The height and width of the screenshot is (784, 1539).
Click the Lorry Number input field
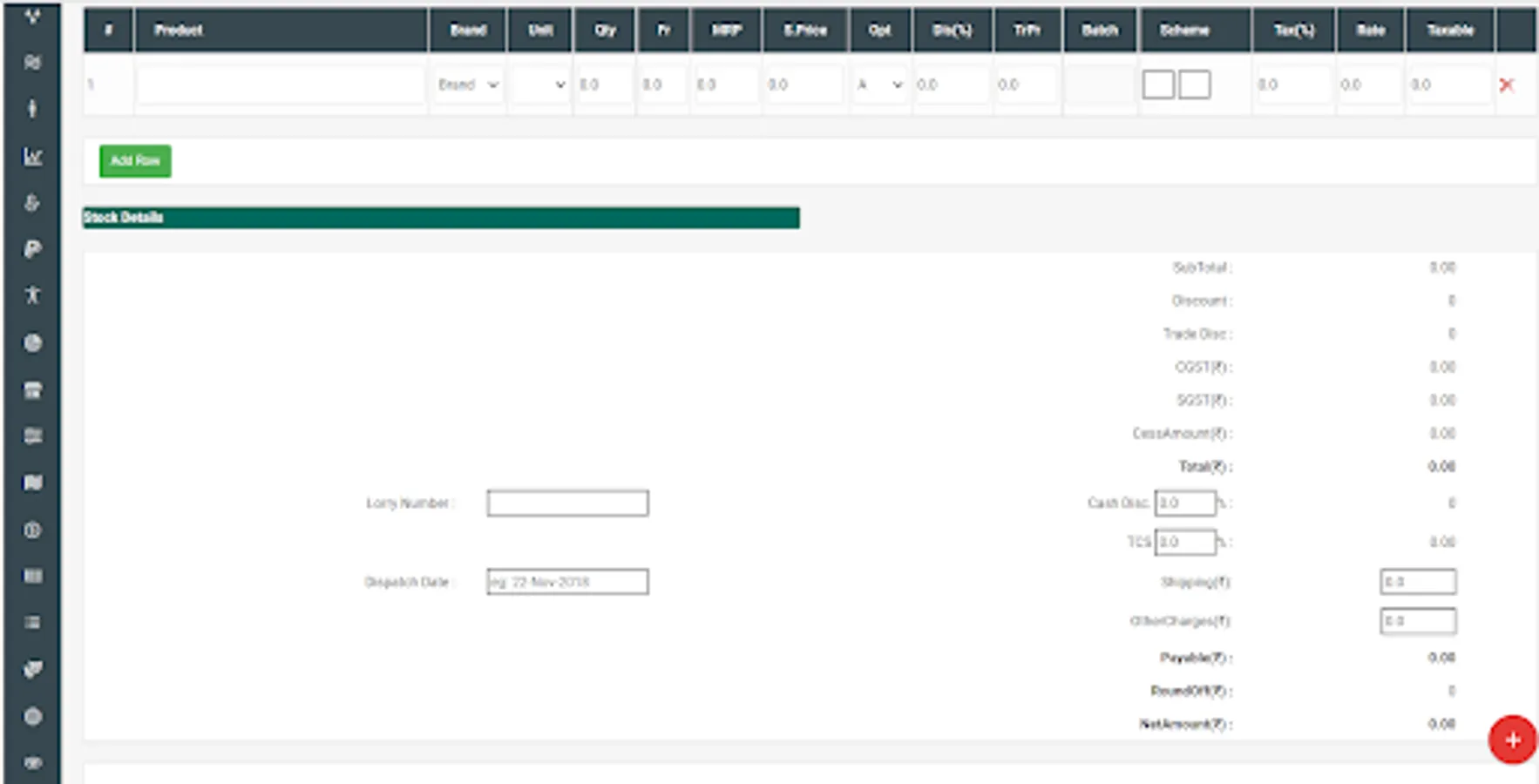pyautogui.click(x=566, y=503)
